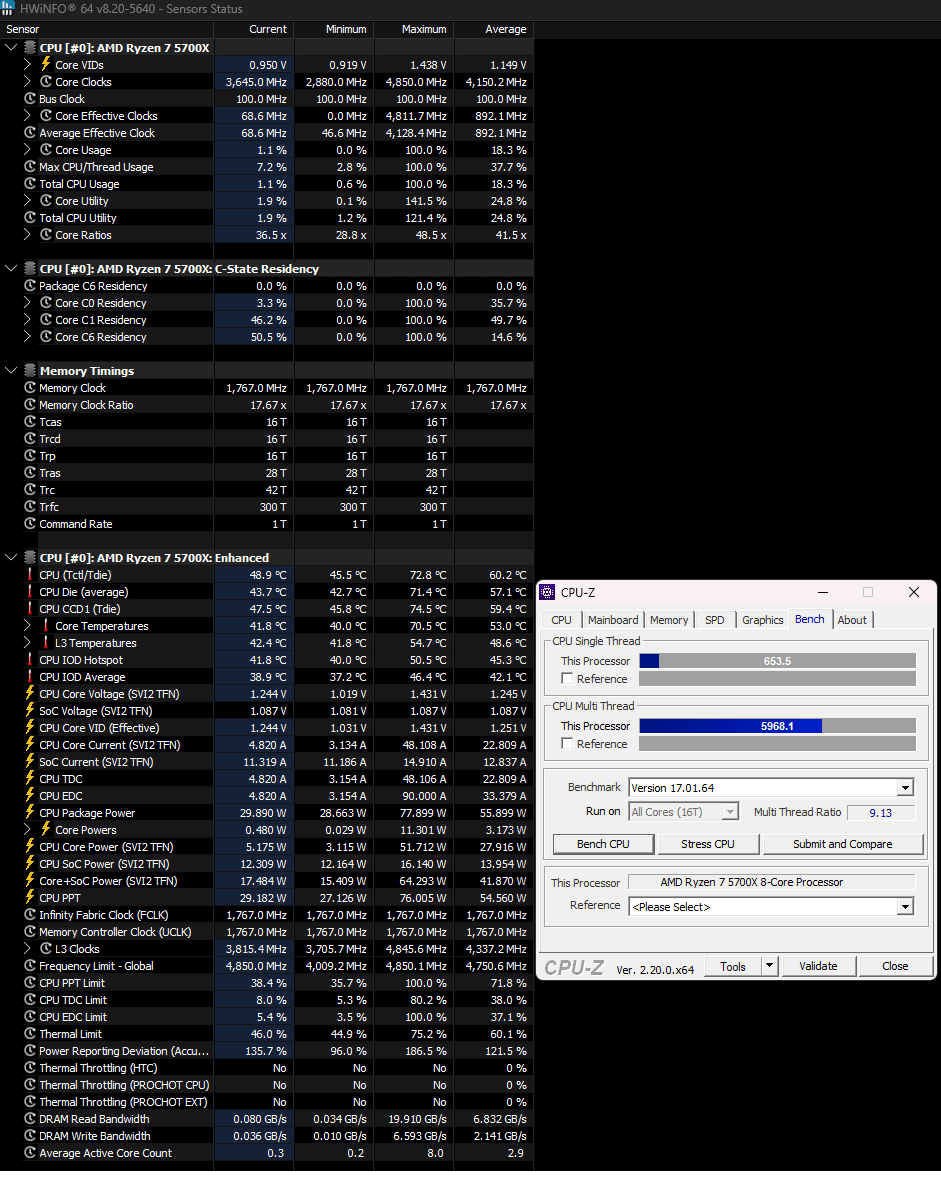This screenshot has height=1178, width=941.
Task: Click the lightning icon beside CPU Package Power
Action: pyautogui.click(x=30, y=813)
